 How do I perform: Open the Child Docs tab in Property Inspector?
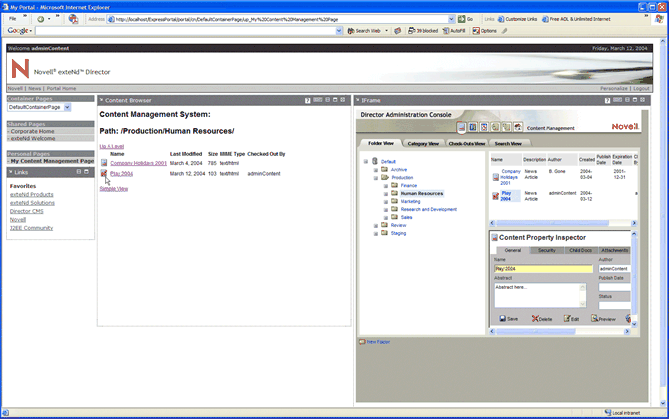tap(580, 250)
